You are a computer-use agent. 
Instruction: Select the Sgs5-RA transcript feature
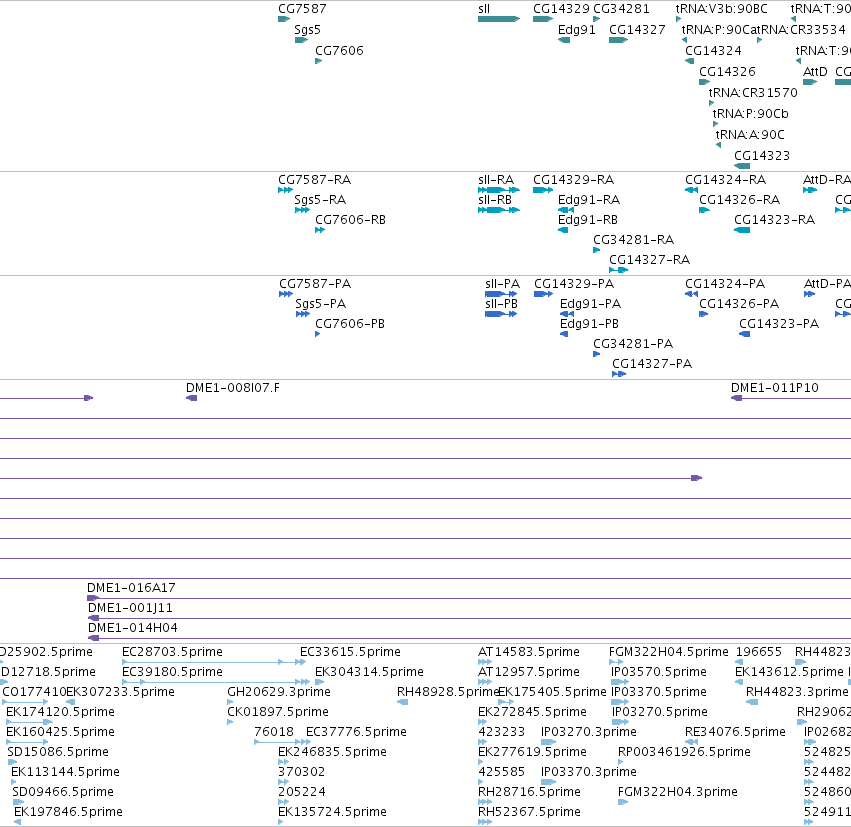[x=302, y=210]
